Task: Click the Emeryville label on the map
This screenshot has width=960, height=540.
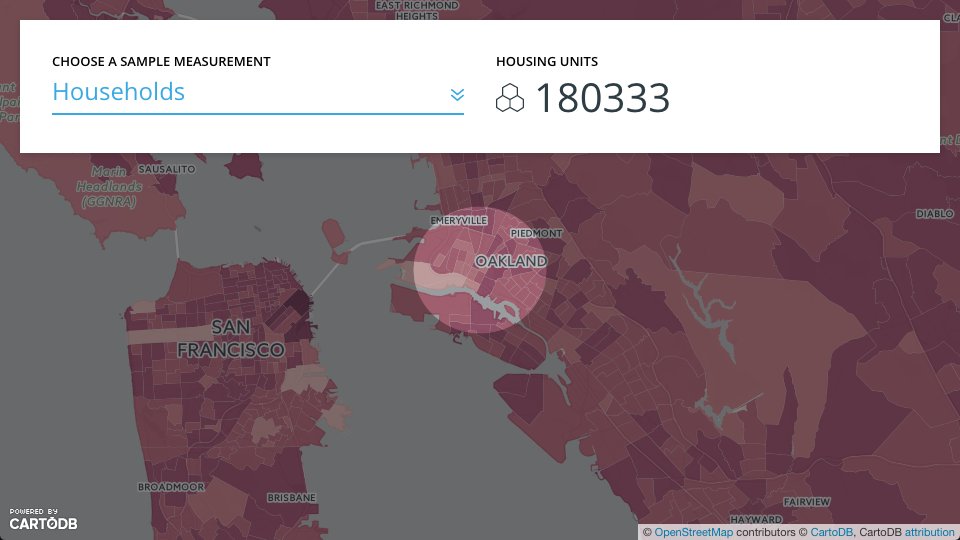Action: click(459, 220)
